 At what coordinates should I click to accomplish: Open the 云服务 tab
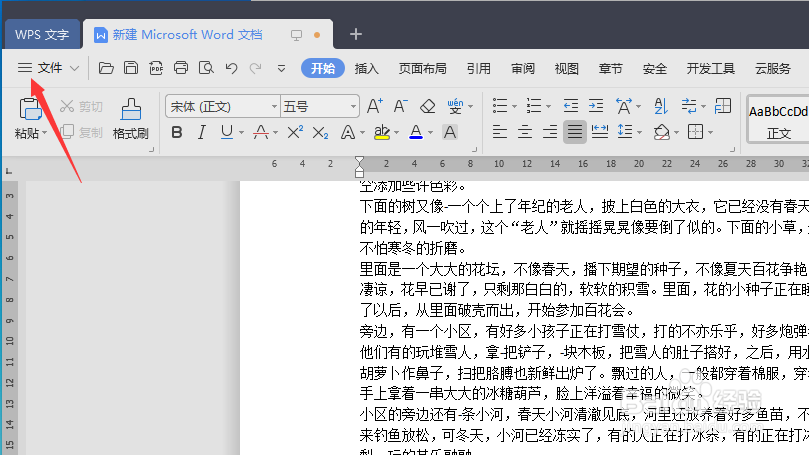pyautogui.click(x=773, y=69)
